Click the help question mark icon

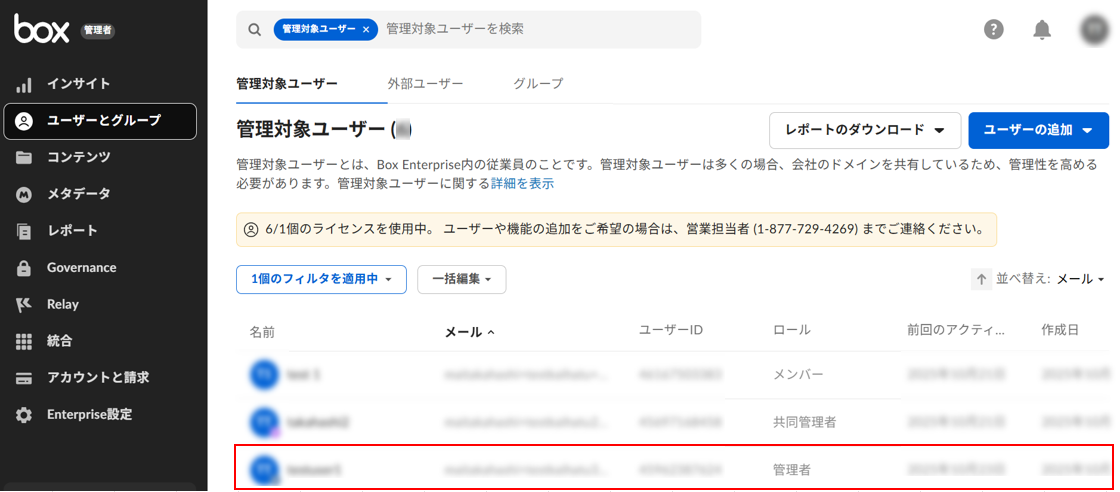coord(993,29)
